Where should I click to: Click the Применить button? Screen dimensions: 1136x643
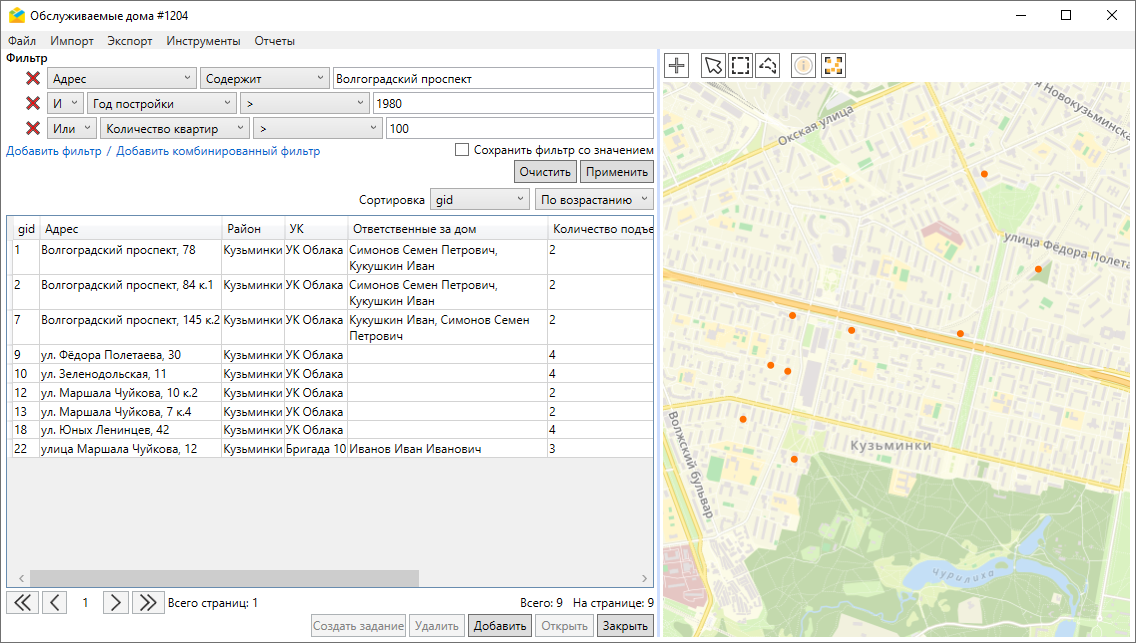(x=617, y=172)
